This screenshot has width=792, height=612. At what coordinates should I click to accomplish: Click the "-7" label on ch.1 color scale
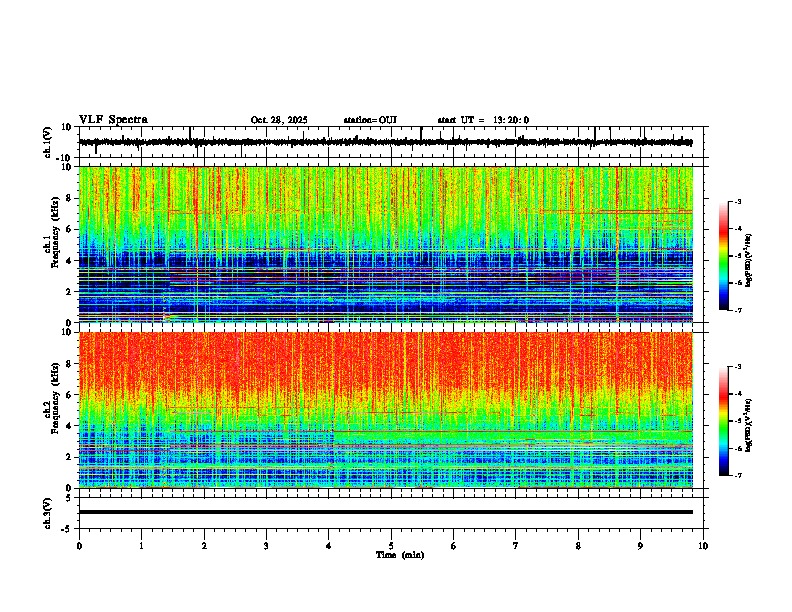tap(738, 310)
